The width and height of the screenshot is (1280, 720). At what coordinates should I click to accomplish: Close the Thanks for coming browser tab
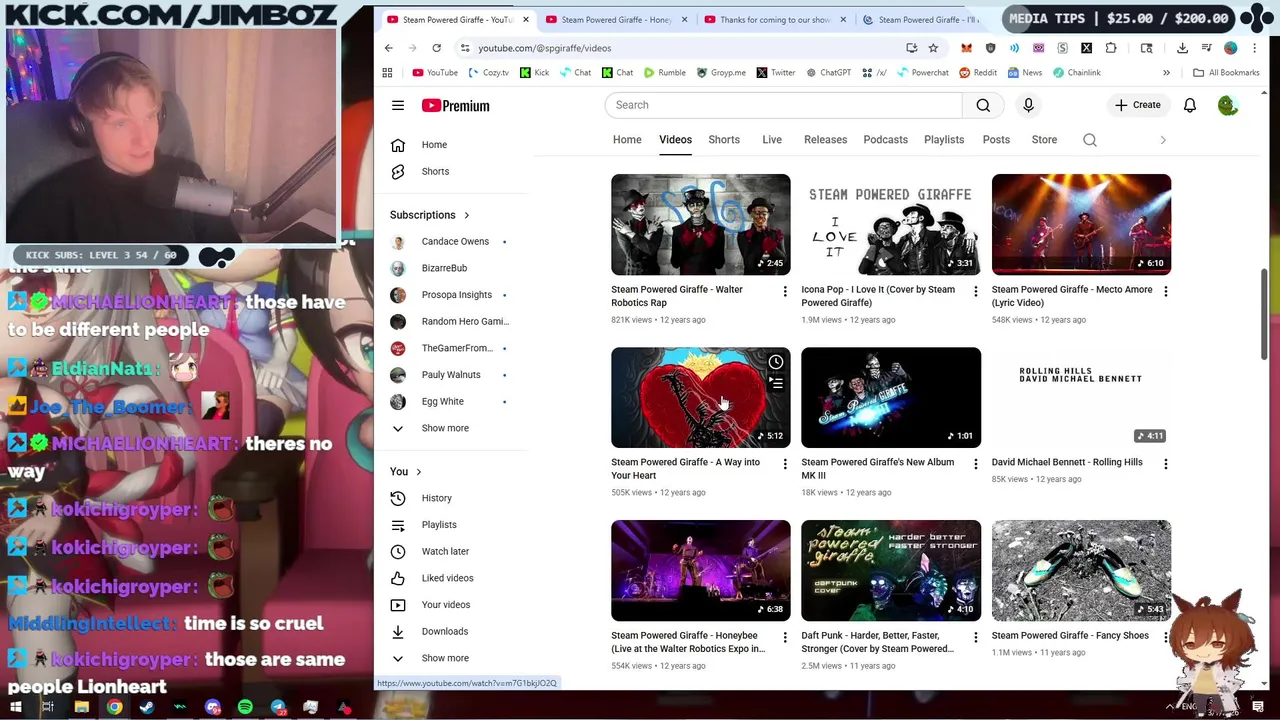tap(843, 19)
